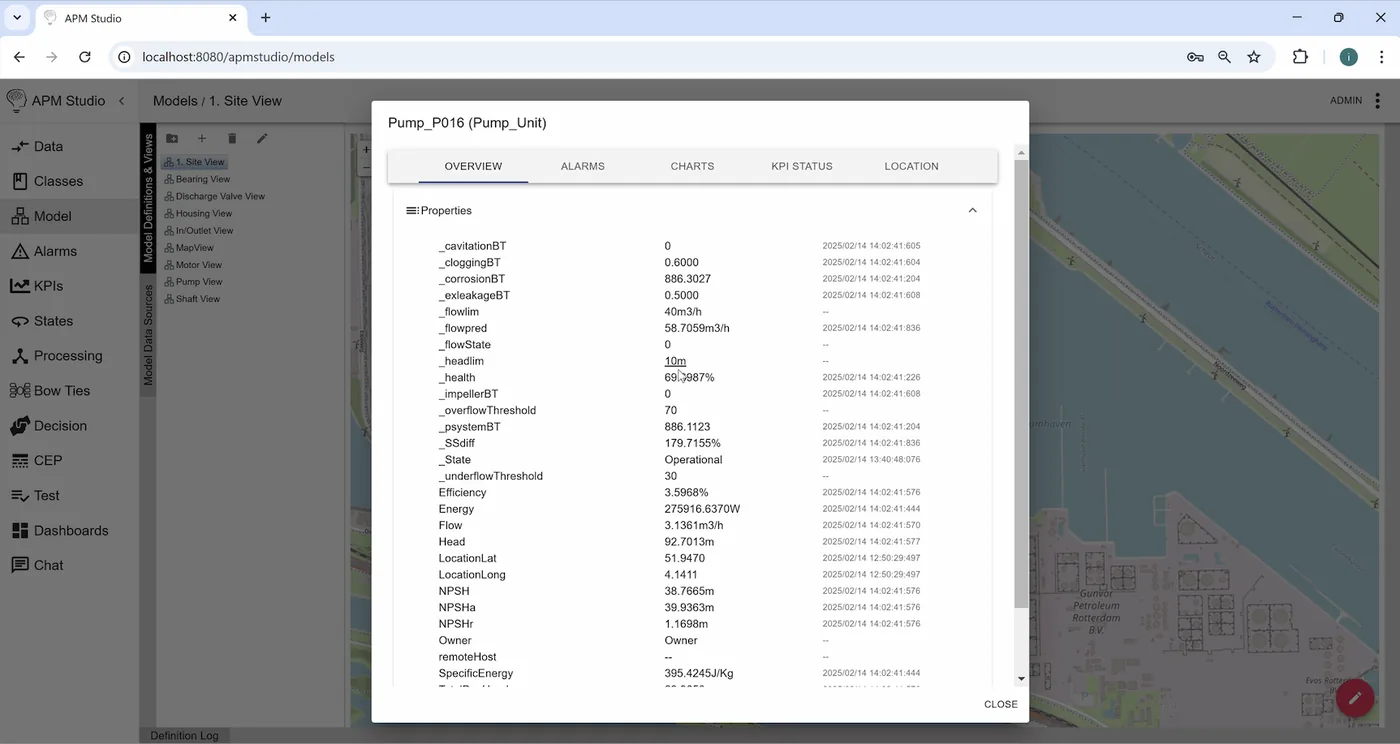Click the 10m _headlim value link

pyautogui.click(x=675, y=361)
